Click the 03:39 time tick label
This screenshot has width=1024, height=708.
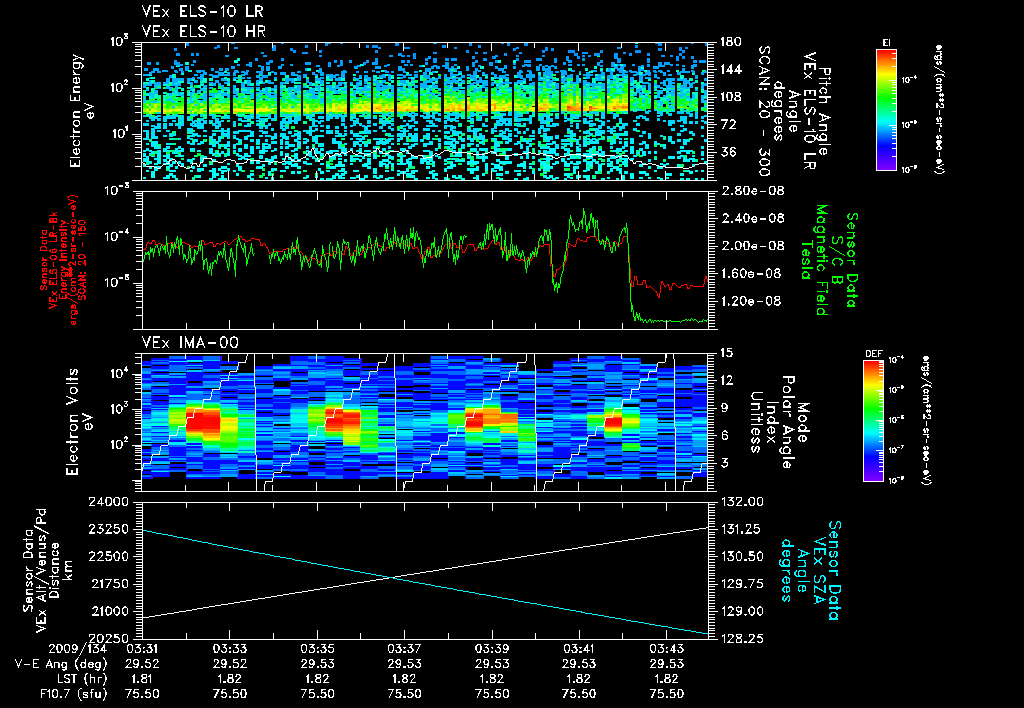(492, 649)
